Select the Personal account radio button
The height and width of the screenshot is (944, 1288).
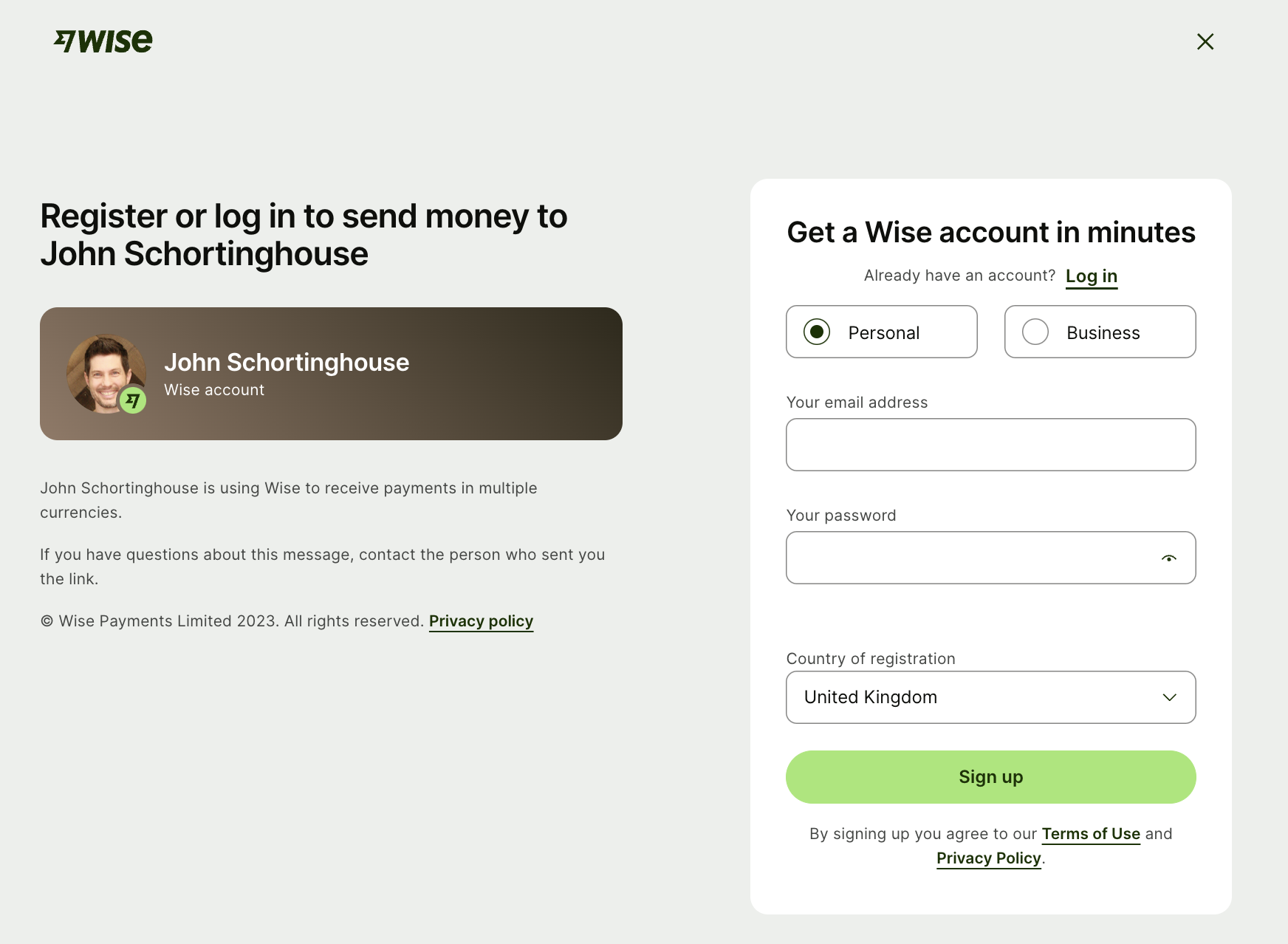(817, 332)
